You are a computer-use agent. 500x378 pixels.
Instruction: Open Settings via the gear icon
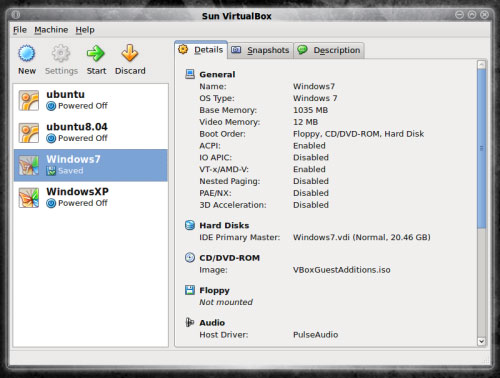(61, 53)
